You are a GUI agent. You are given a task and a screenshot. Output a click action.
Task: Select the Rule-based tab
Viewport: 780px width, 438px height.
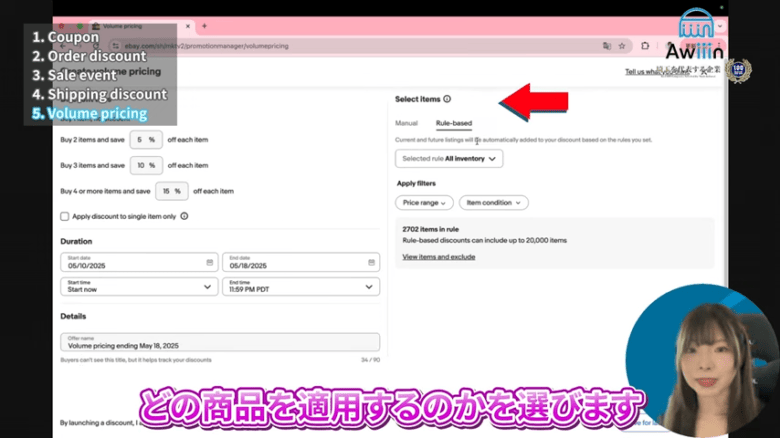click(x=454, y=123)
